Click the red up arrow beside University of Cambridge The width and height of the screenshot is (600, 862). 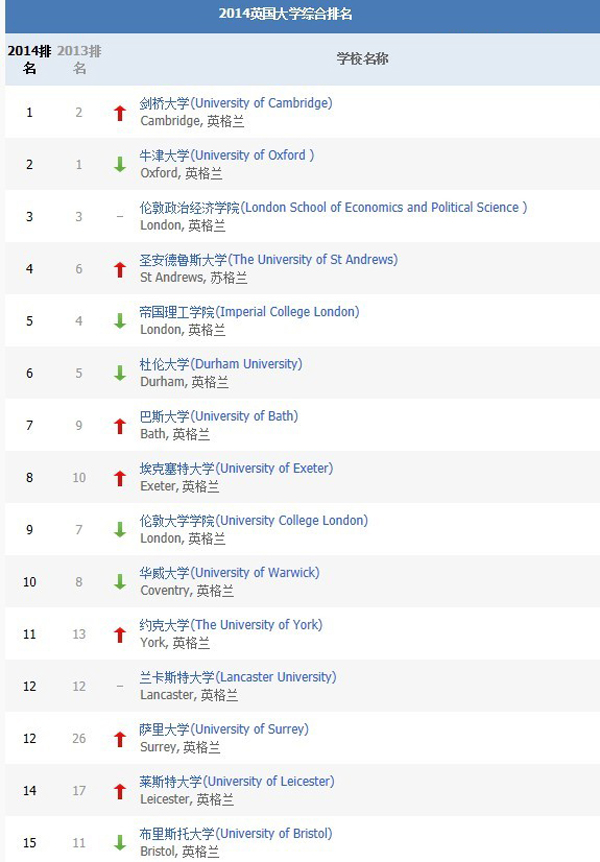pyautogui.click(x=120, y=113)
